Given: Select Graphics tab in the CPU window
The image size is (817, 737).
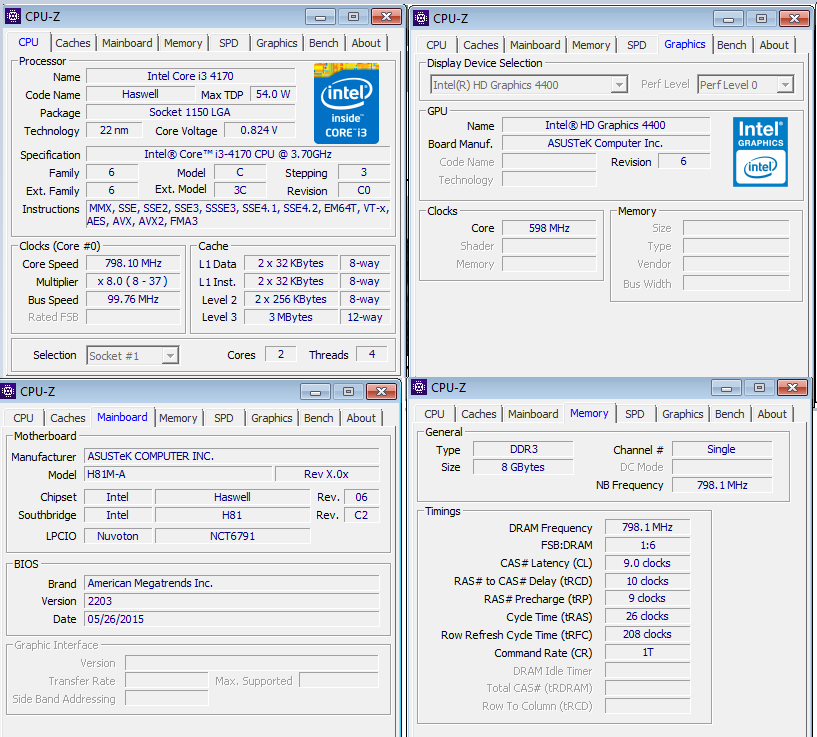Looking at the screenshot, I should point(277,43).
